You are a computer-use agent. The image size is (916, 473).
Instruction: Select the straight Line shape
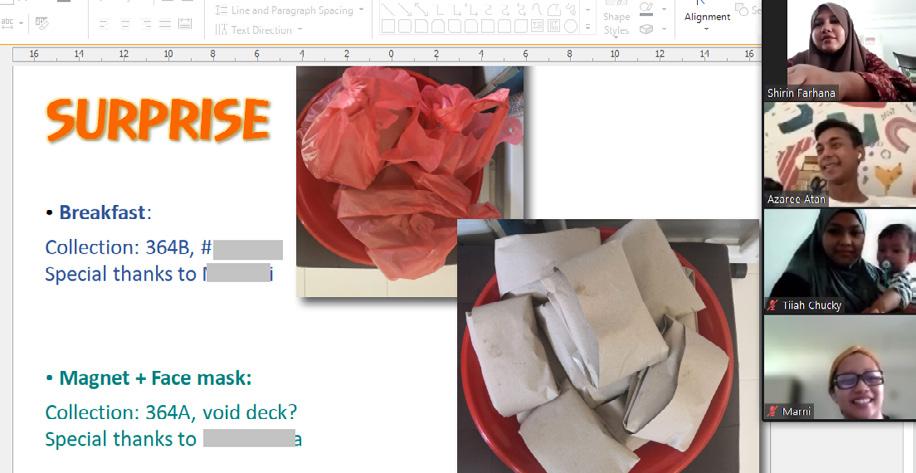pos(388,9)
